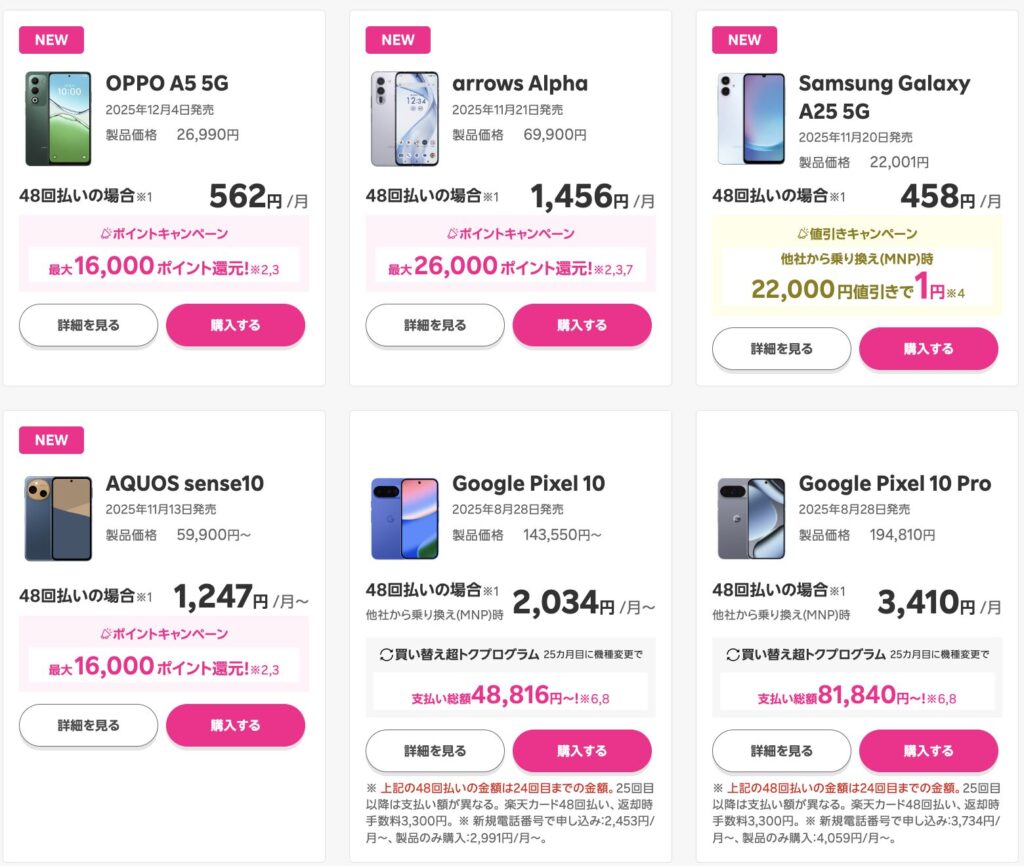
Task: Click the NEW badge on the arrows Alpha card
Action: click(x=397, y=40)
